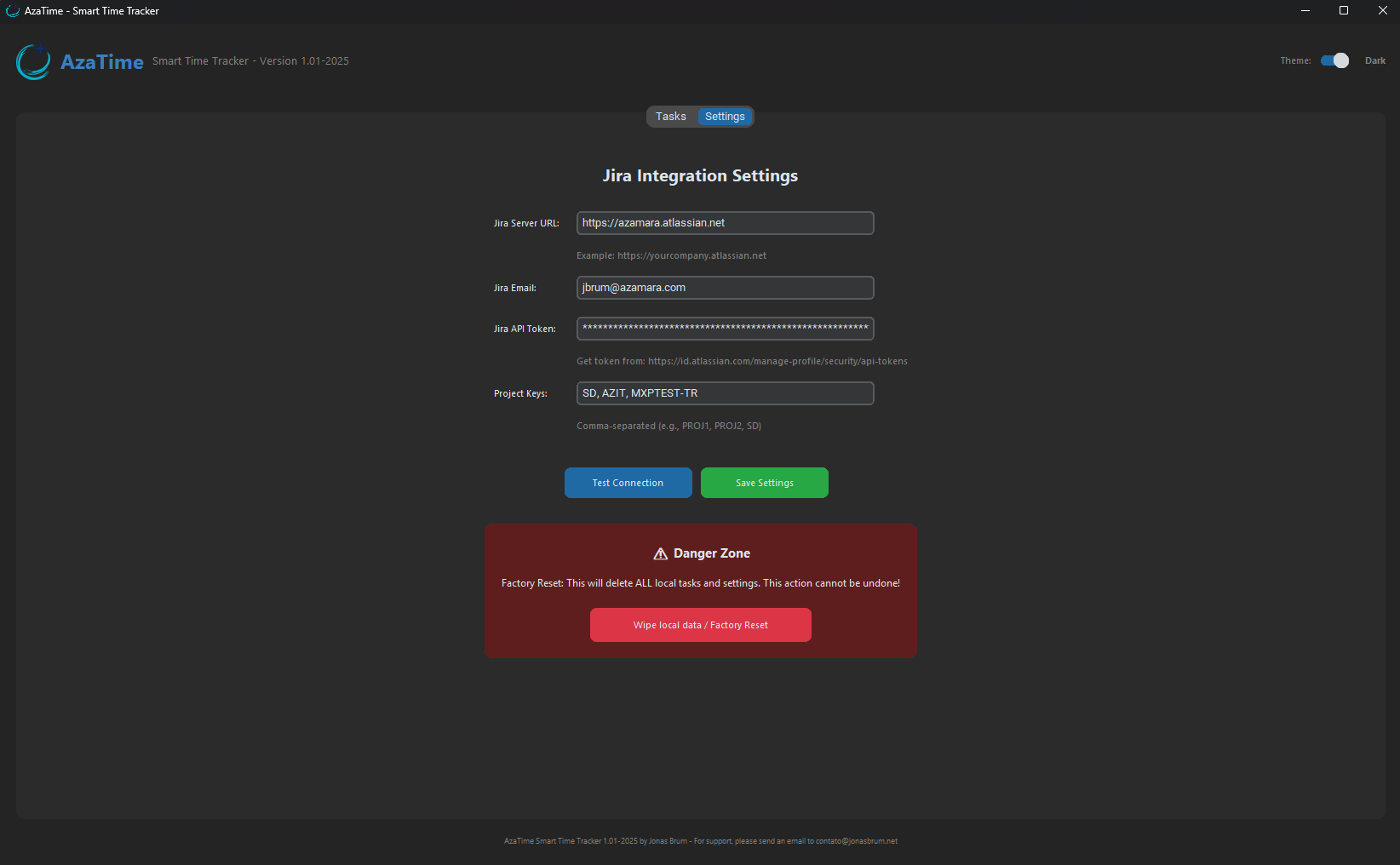This screenshot has width=1400, height=865.
Task: Click the Danger Zone warning triangle icon
Action: click(660, 553)
